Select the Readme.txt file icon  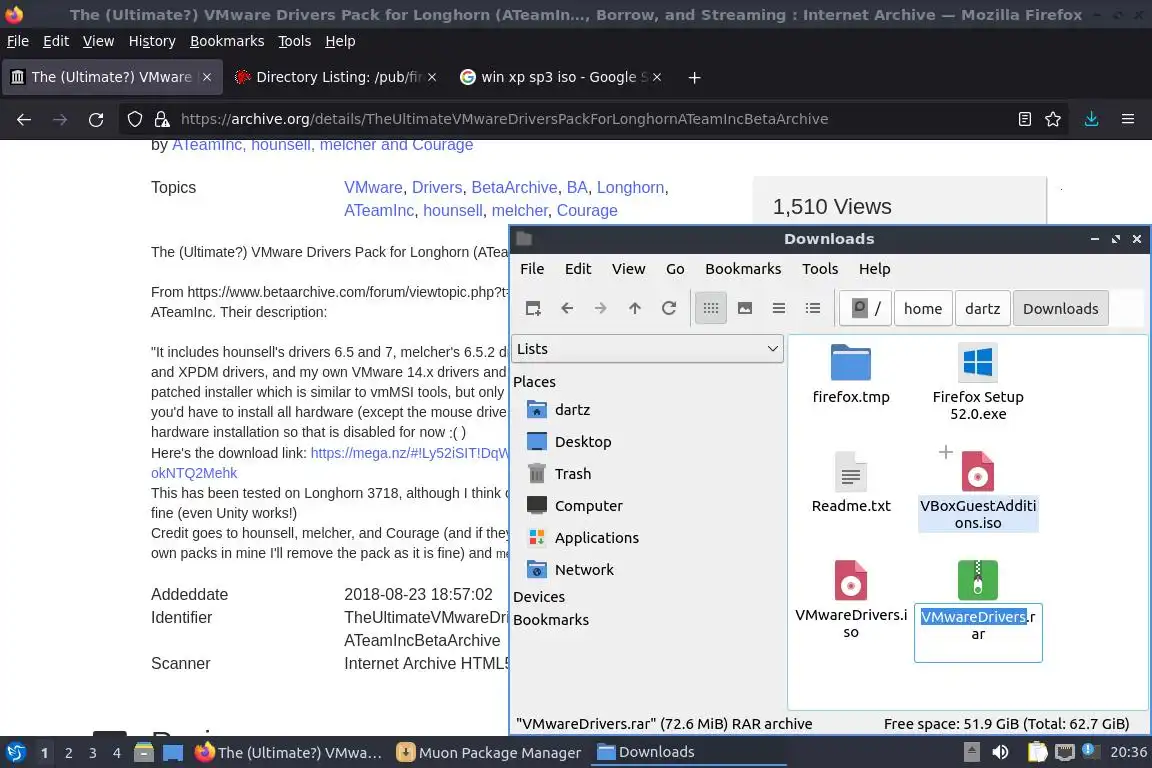tap(851, 472)
